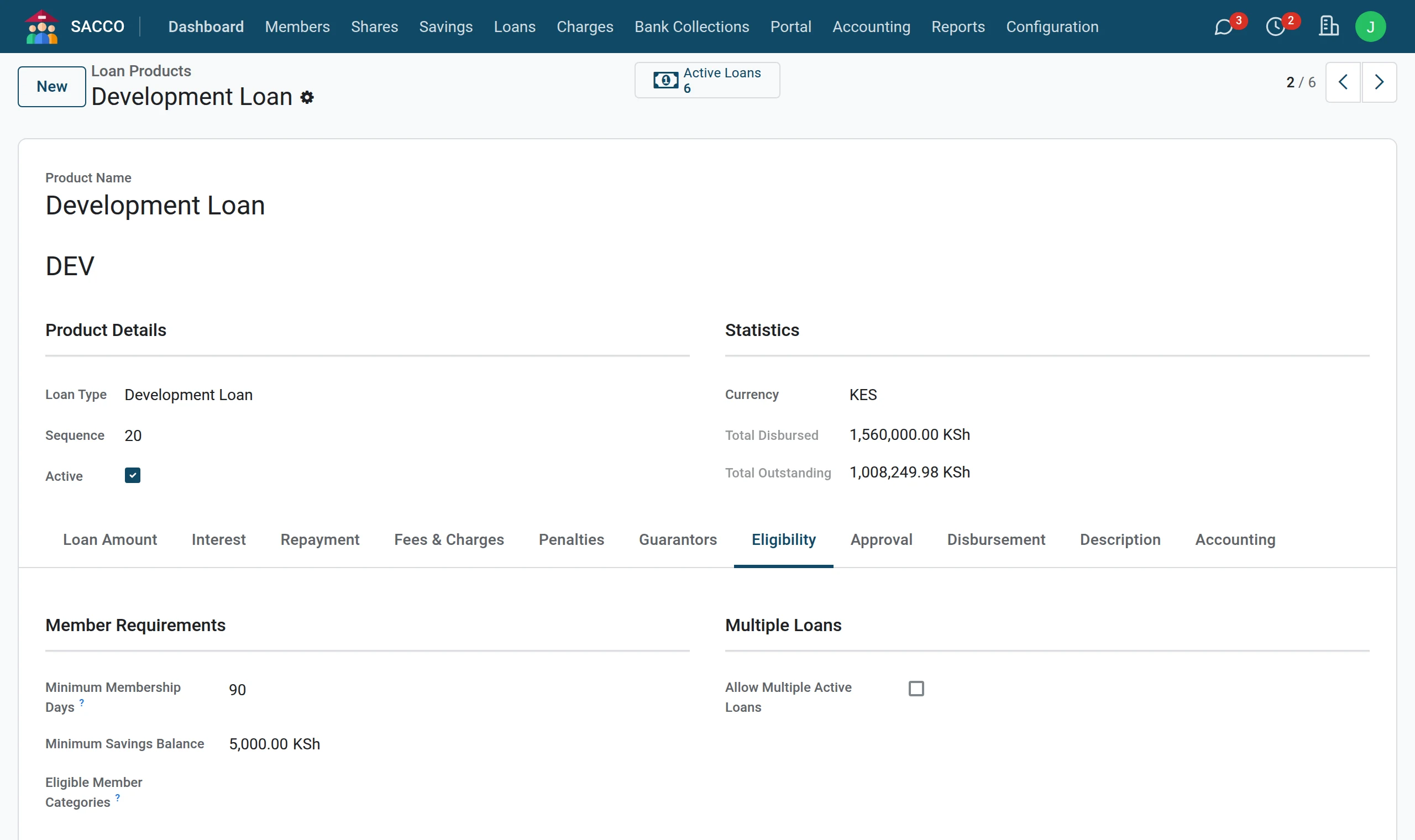Image resolution: width=1415 pixels, height=840 pixels.
Task: Open Active Loans smart button
Action: (707, 80)
